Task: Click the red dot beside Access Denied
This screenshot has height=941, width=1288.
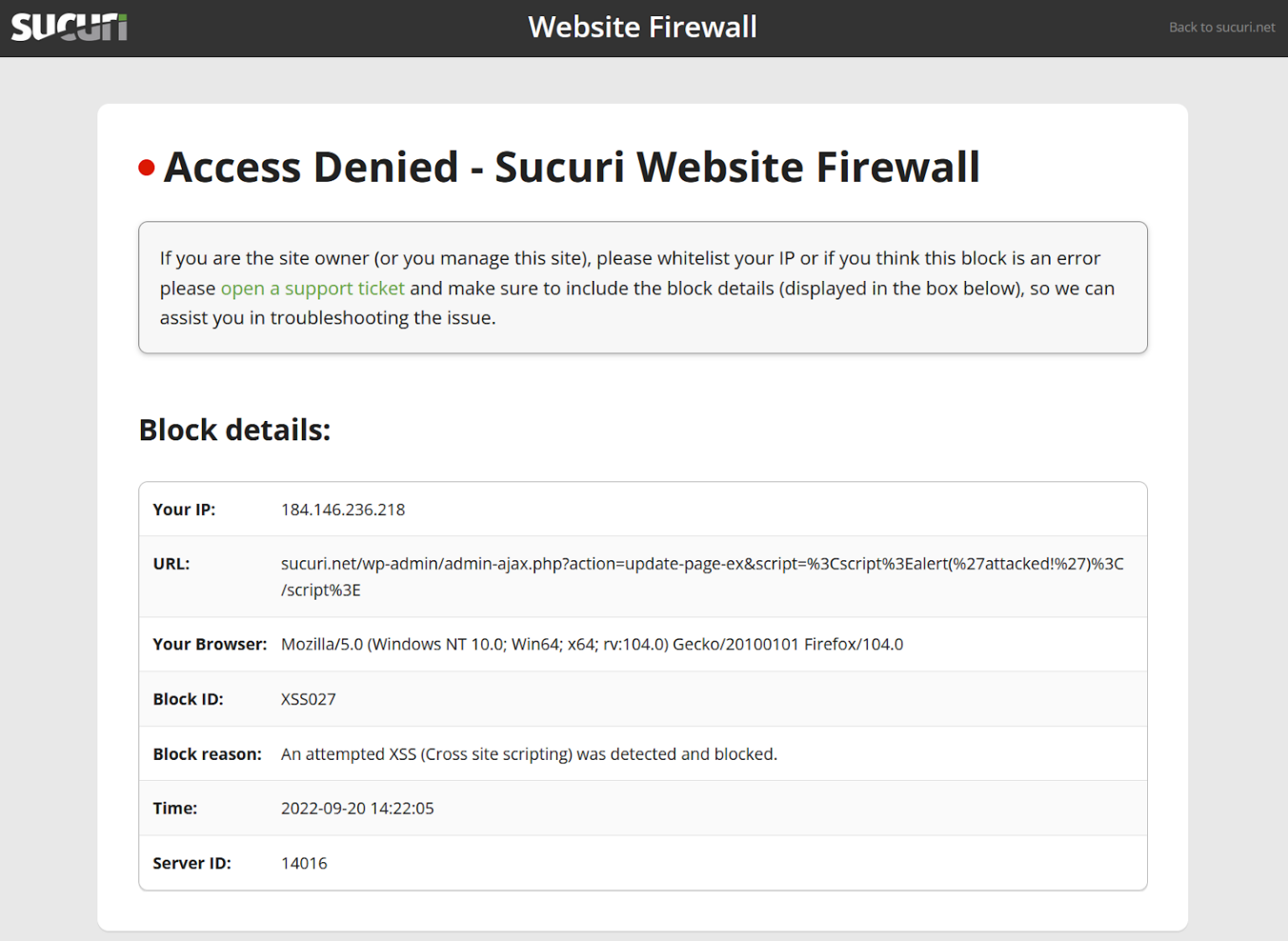Action: point(146,169)
